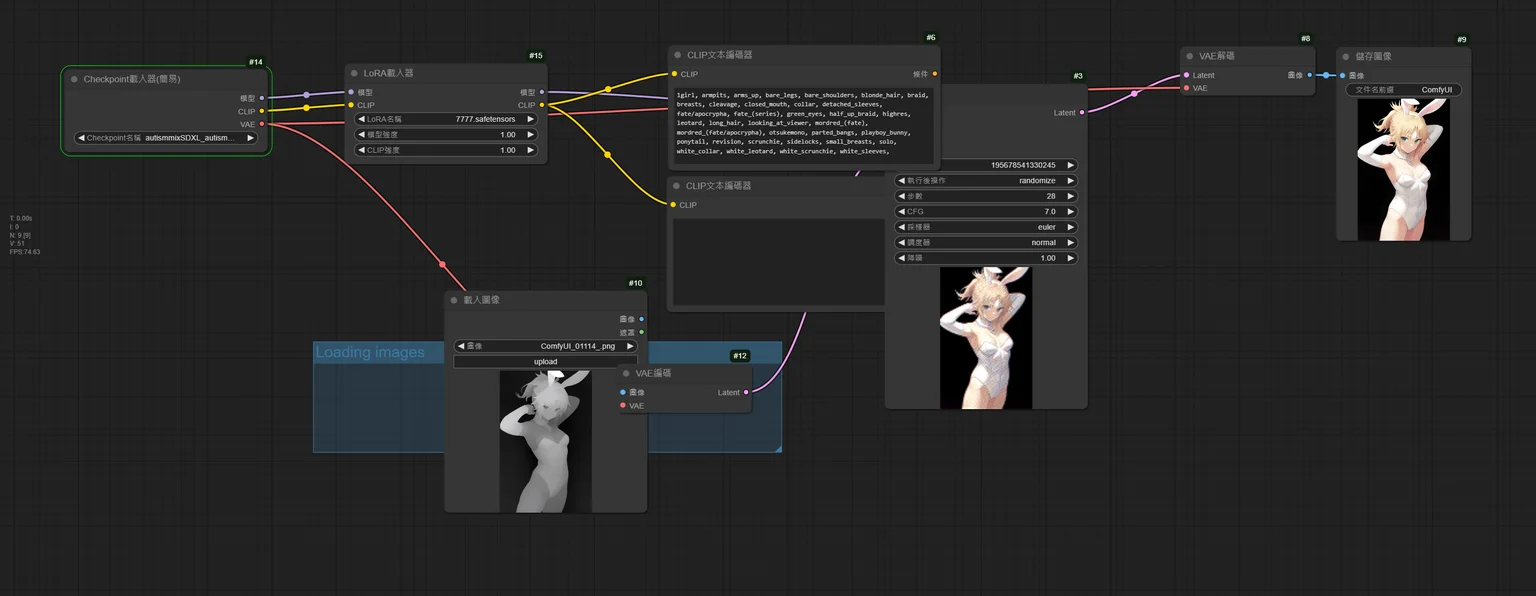The width and height of the screenshot is (1536, 596).
Task: Increase the seed 195678541330245 with its right arrow
Action: (x=1070, y=165)
